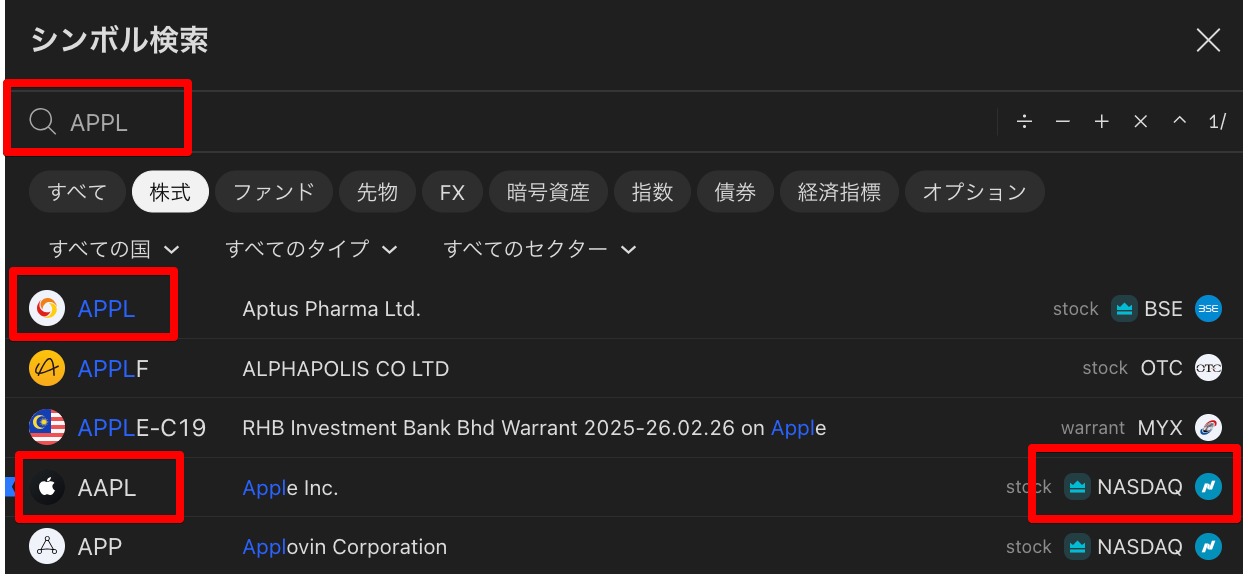Click the Apple logo beside AAPL

tap(47, 488)
